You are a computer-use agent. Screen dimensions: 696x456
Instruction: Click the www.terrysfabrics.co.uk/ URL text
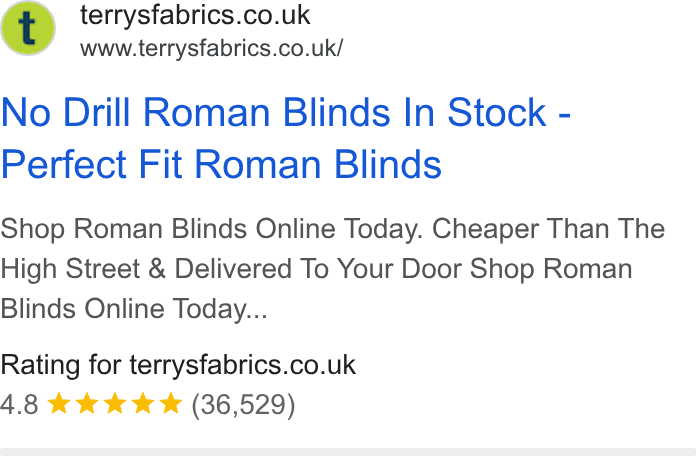coord(212,48)
